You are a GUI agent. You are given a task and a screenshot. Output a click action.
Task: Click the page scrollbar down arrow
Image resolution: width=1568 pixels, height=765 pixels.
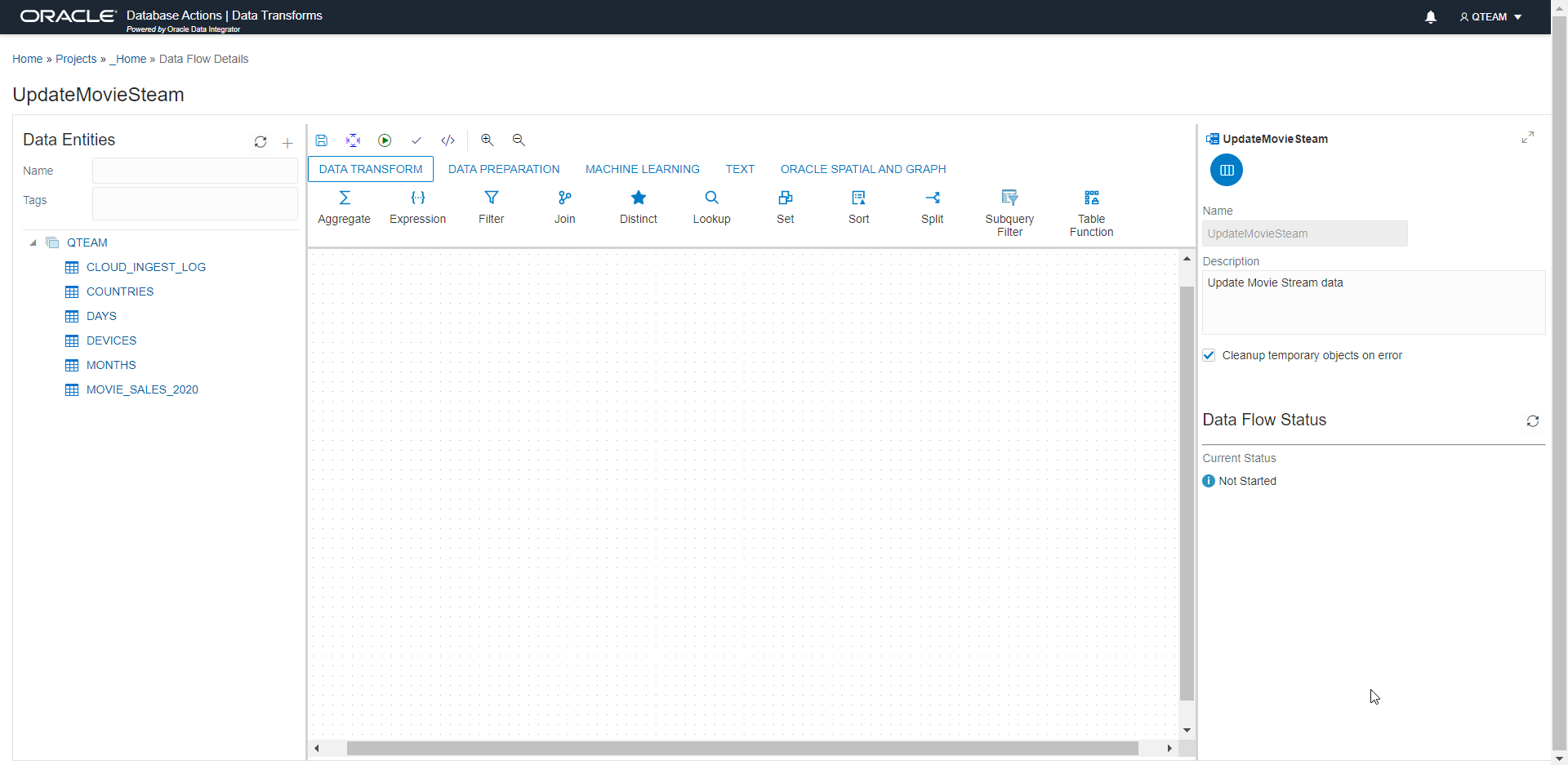click(1559, 758)
